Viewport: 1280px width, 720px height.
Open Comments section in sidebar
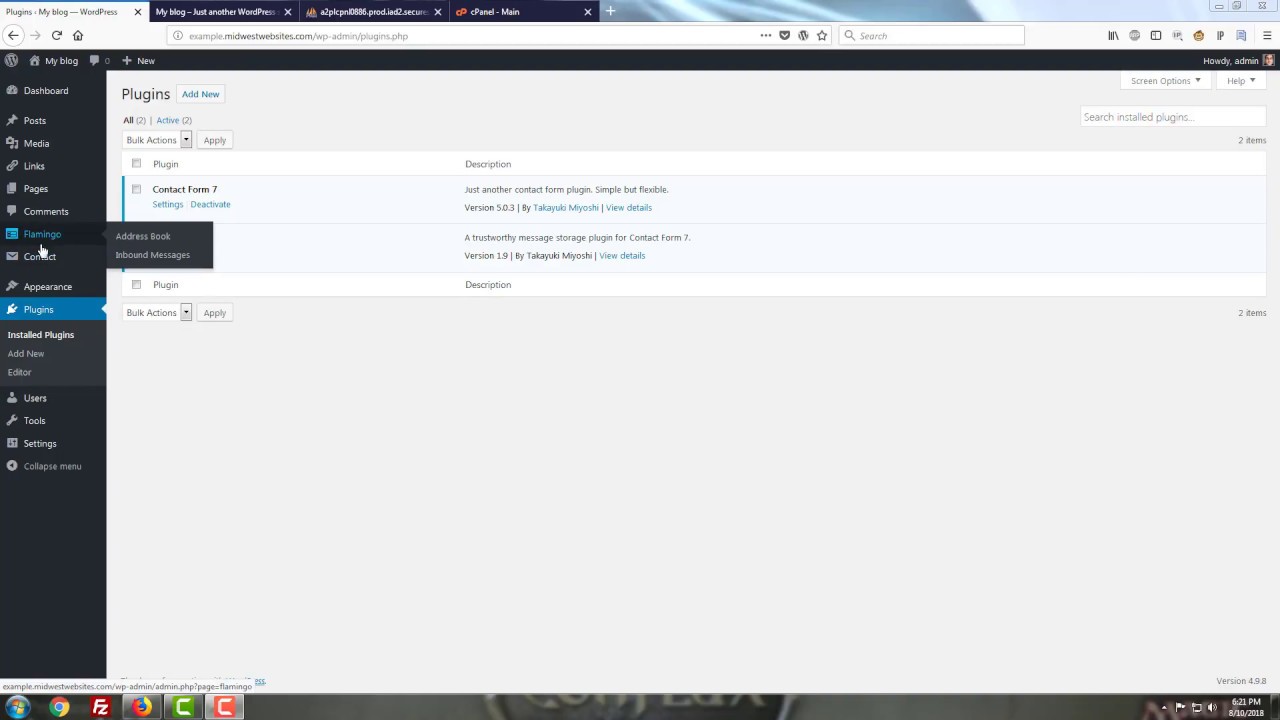46,212
